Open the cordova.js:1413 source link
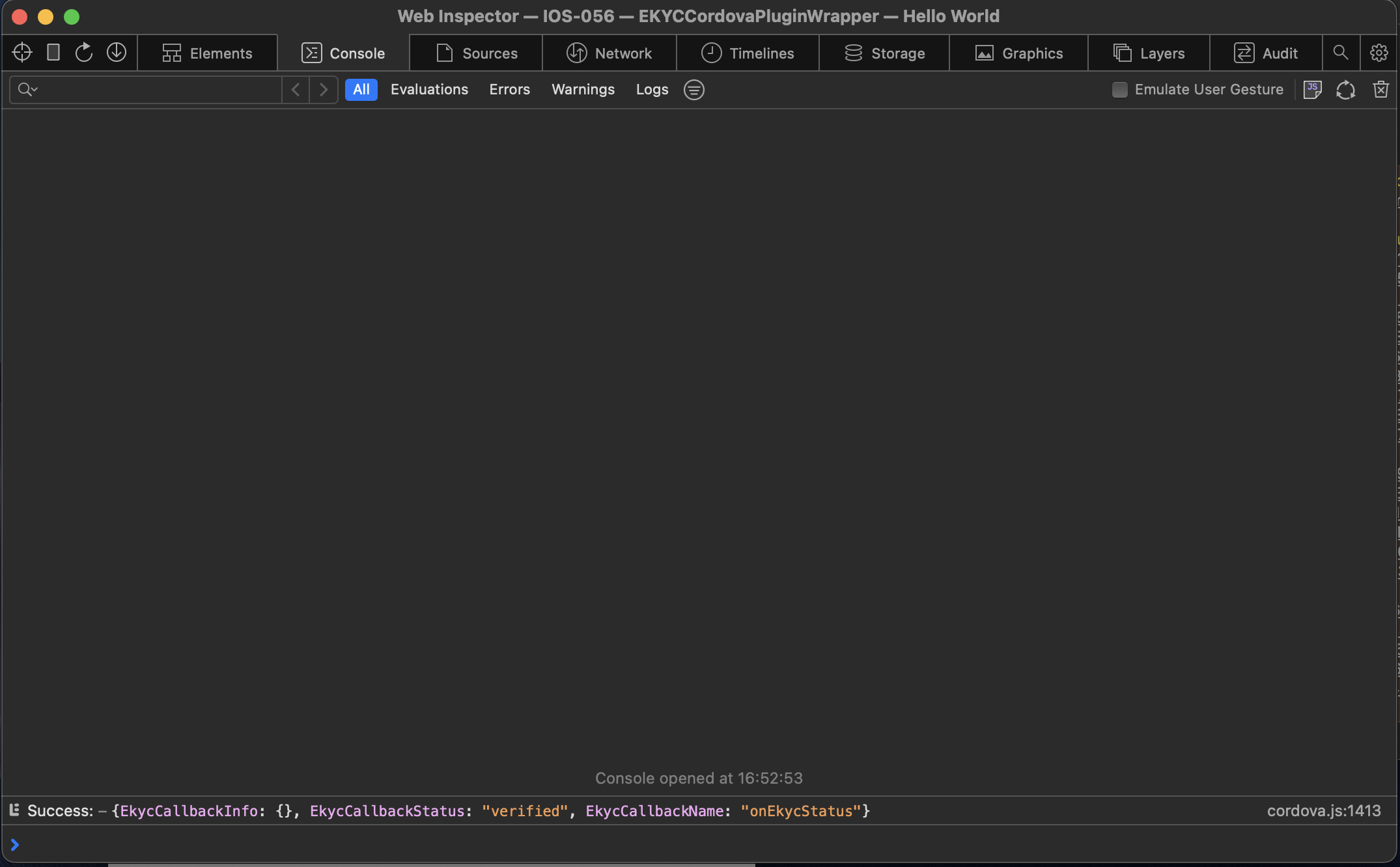Screen dimensions: 1400x867 [1323, 811]
